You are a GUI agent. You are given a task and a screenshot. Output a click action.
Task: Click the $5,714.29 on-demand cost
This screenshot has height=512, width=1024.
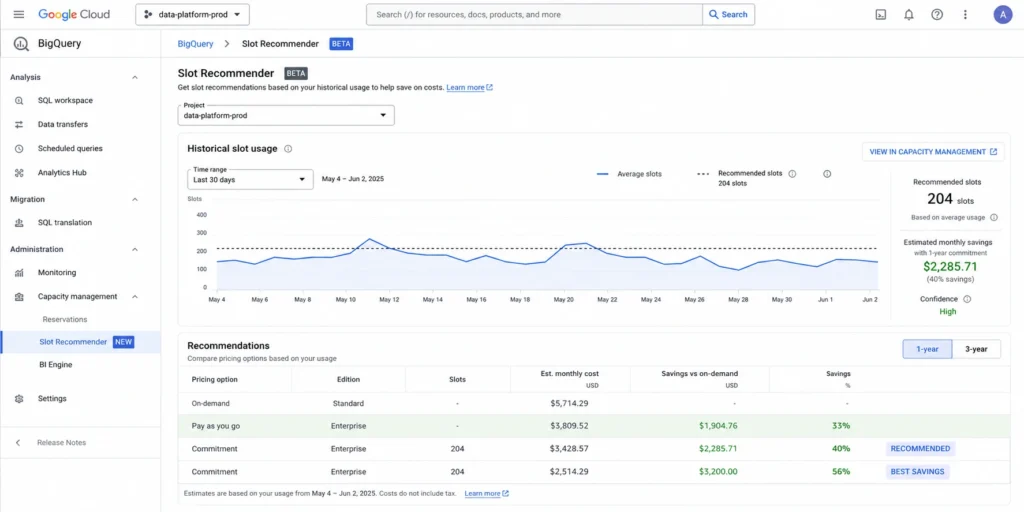coord(569,404)
